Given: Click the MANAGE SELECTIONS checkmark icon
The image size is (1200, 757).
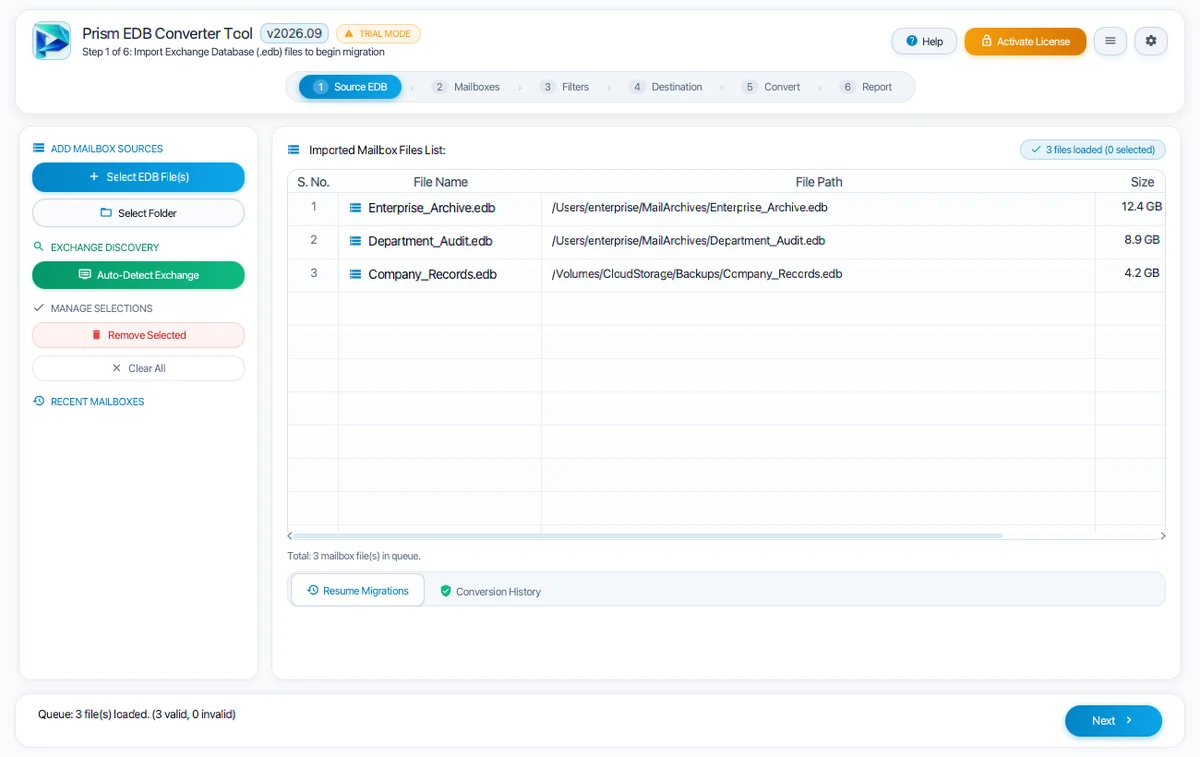Looking at the screenshot, I should click(x=38, y=308).
